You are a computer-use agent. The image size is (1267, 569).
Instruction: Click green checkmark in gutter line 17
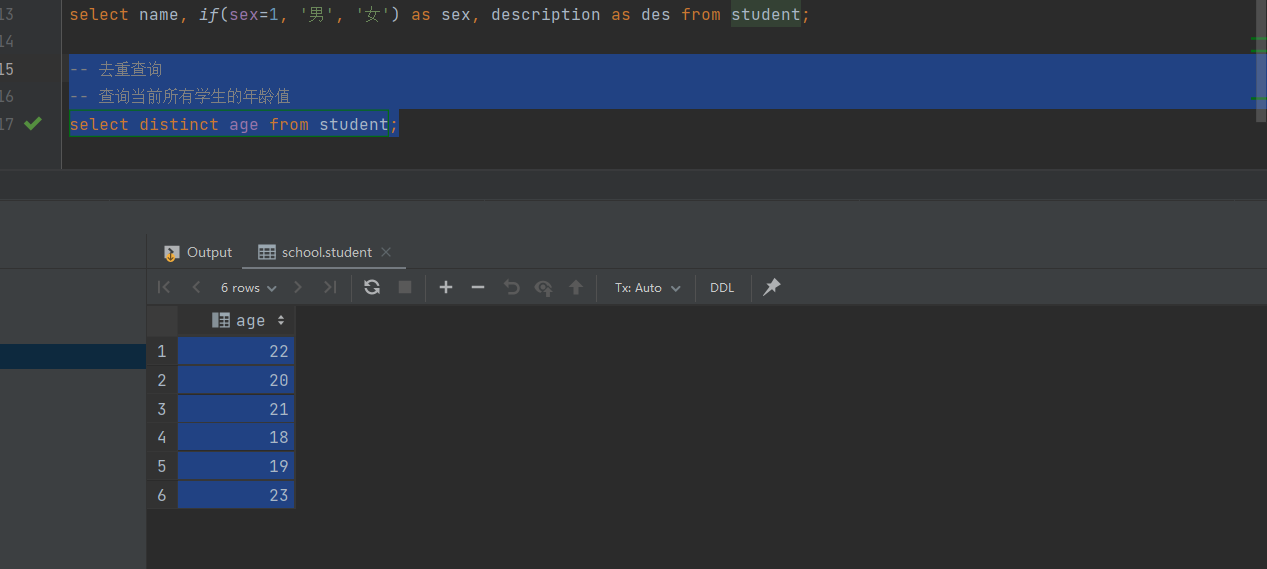33,124
